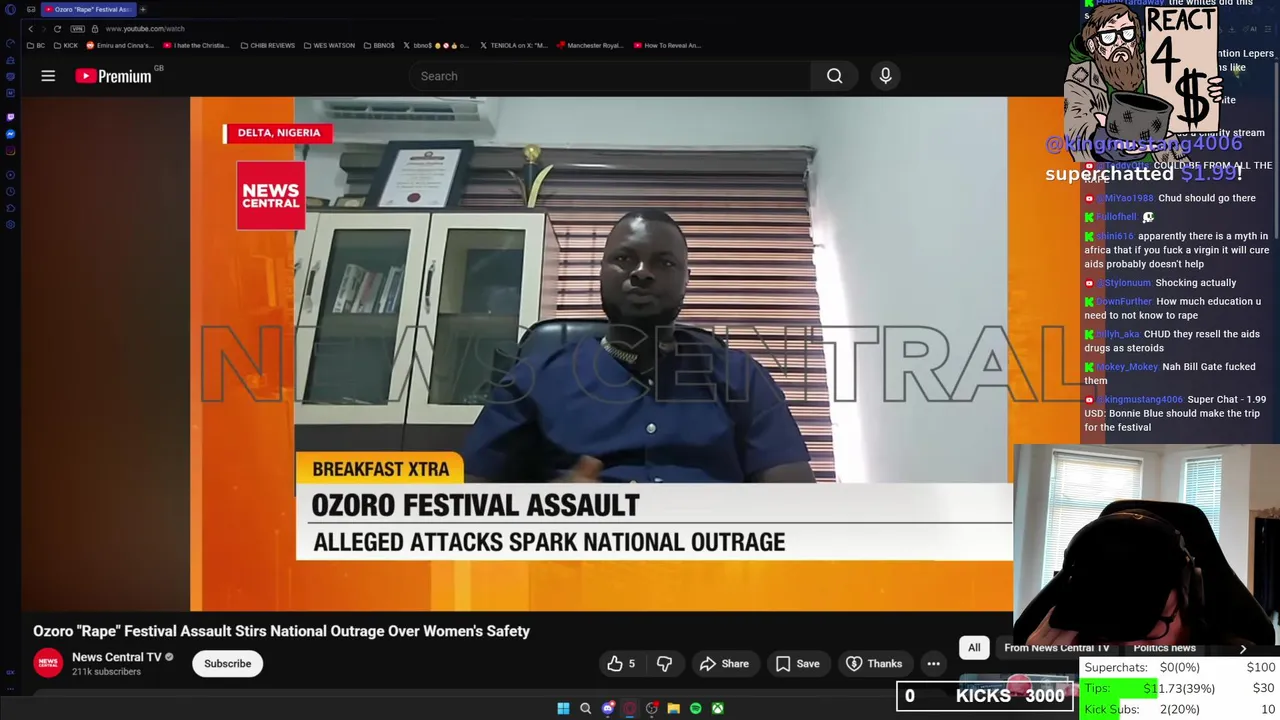Open the BC bookmarks folder
Viewport: 1280px width, 720px height.
click(x=36, y=45)
